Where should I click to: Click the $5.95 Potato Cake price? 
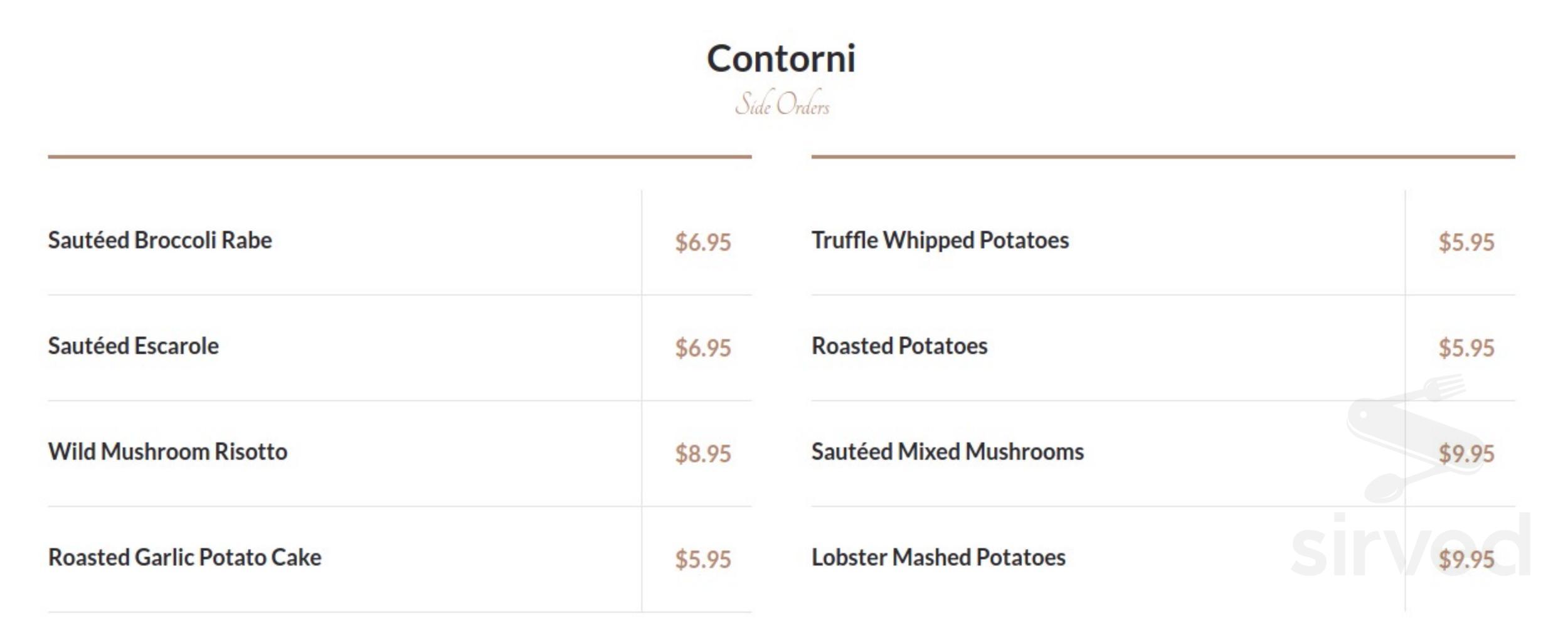703,559
